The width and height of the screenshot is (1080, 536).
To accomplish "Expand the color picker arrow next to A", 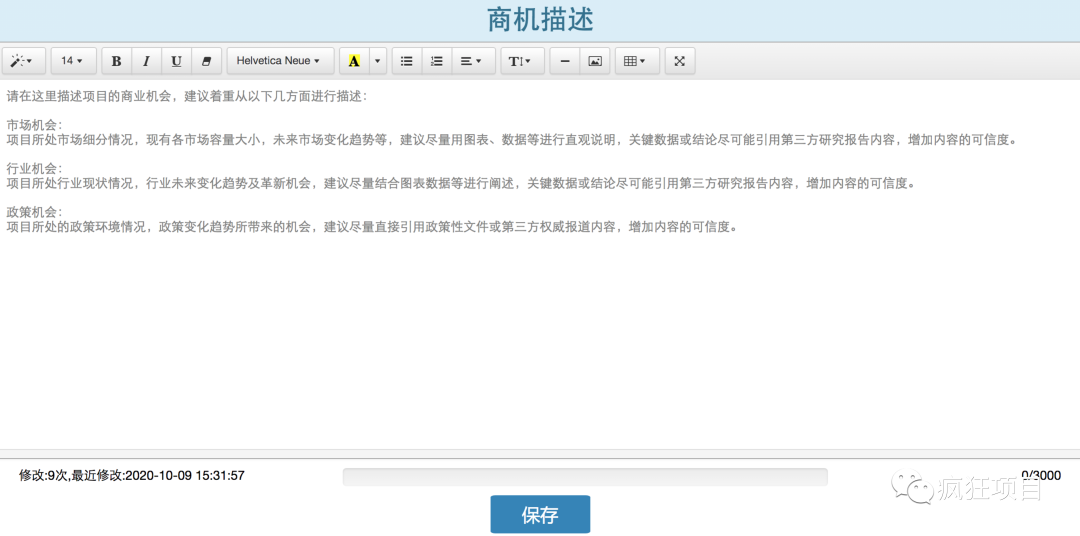I will [377, 61].
